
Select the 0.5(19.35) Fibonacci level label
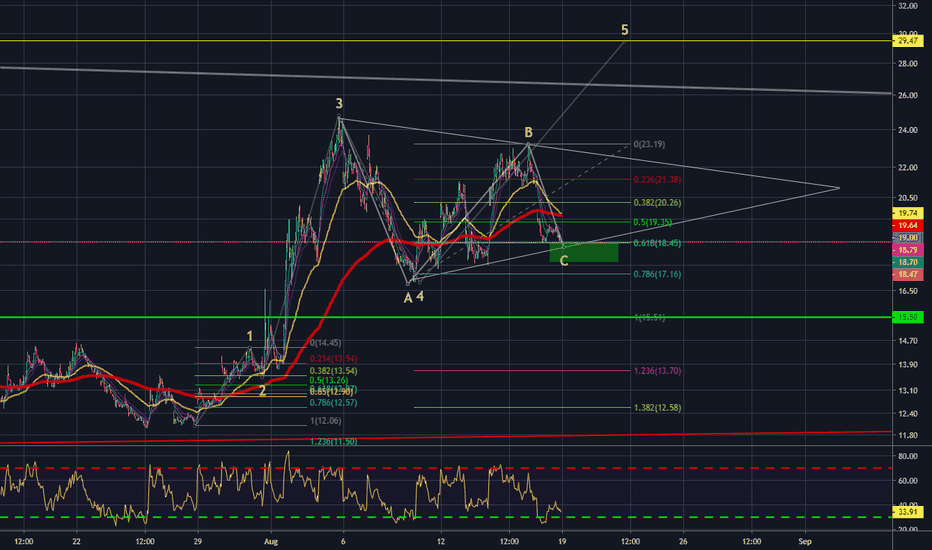coord(653,222)
